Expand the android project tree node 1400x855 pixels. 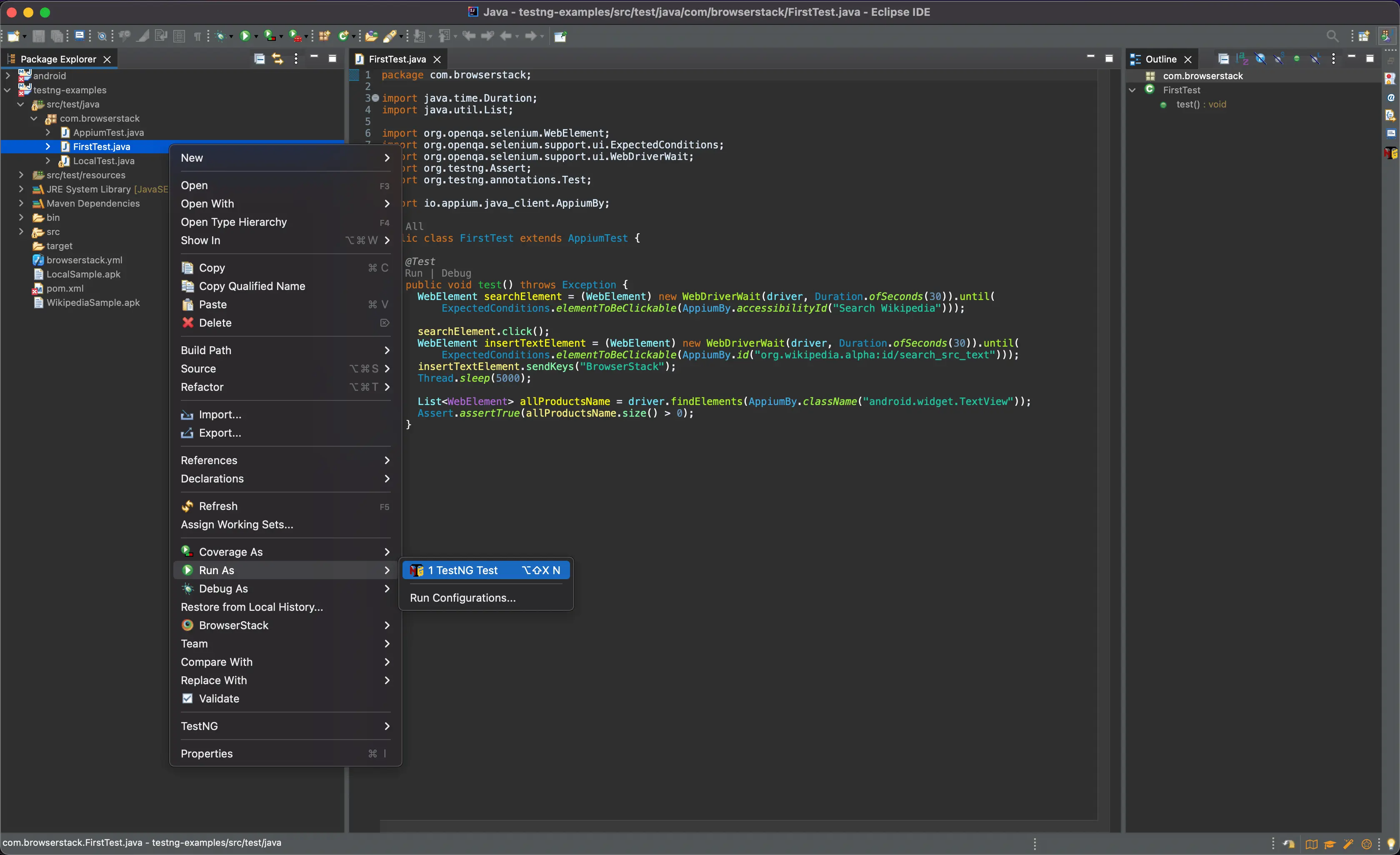tap(8, 75)
